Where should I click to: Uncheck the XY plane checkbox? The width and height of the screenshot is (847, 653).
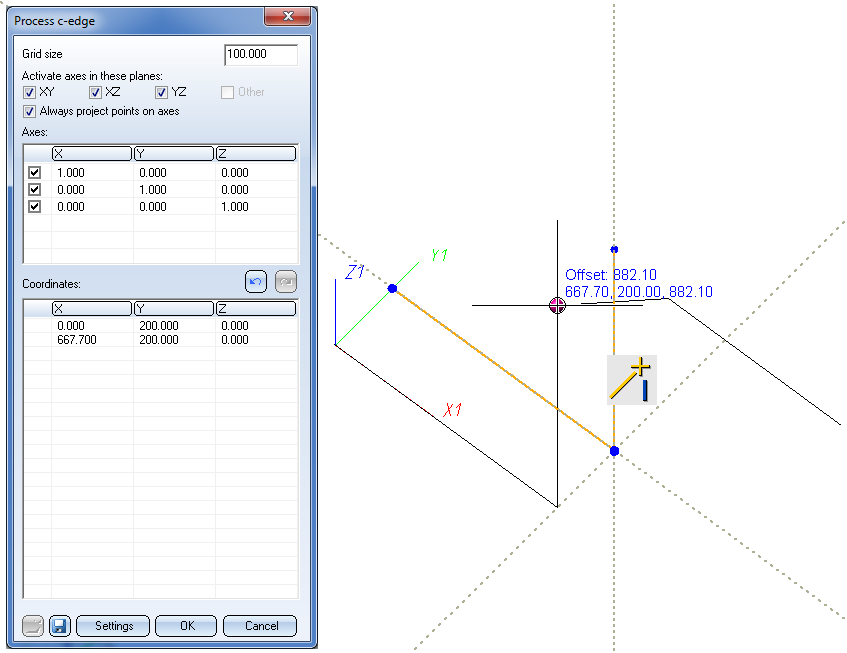click(30, 92)
